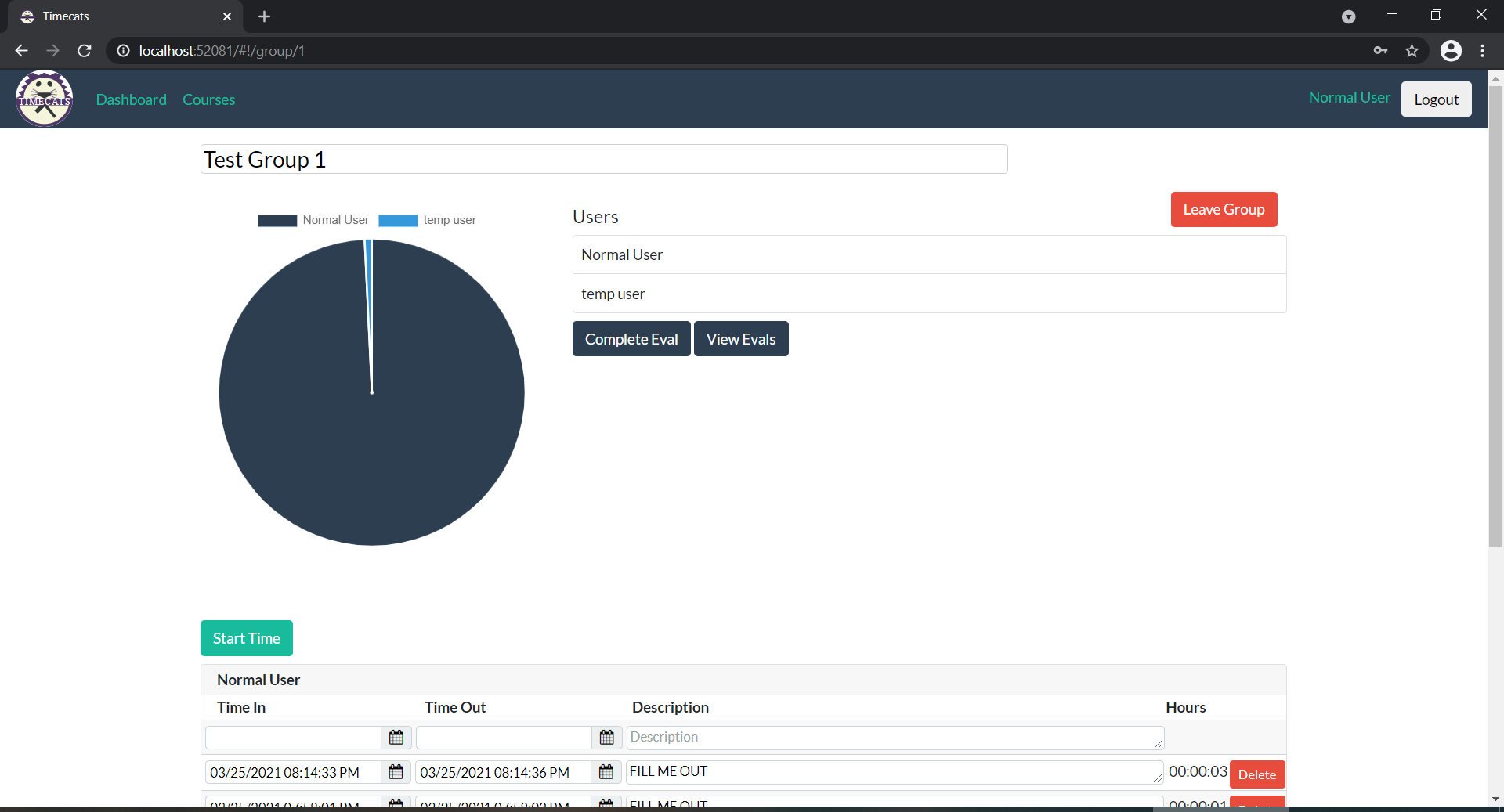The image size is (1504, 812).
Task: Open the saved passwords key icon
Action: [x=1380, y=51]
